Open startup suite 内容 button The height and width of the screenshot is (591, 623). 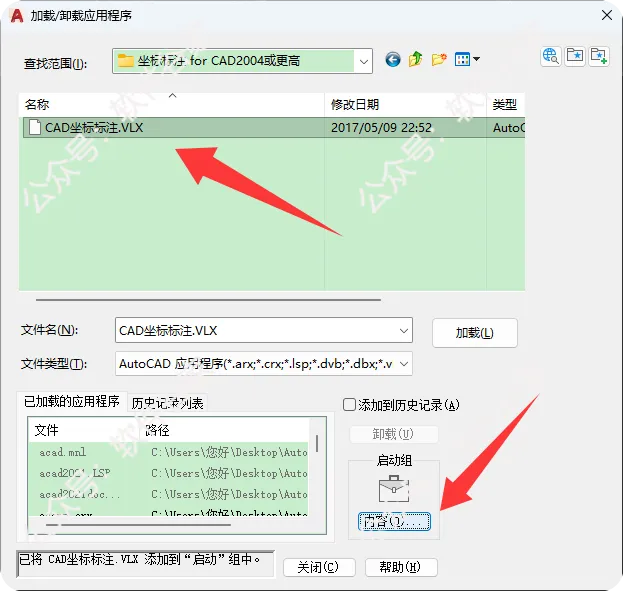[x=394, y=521]
